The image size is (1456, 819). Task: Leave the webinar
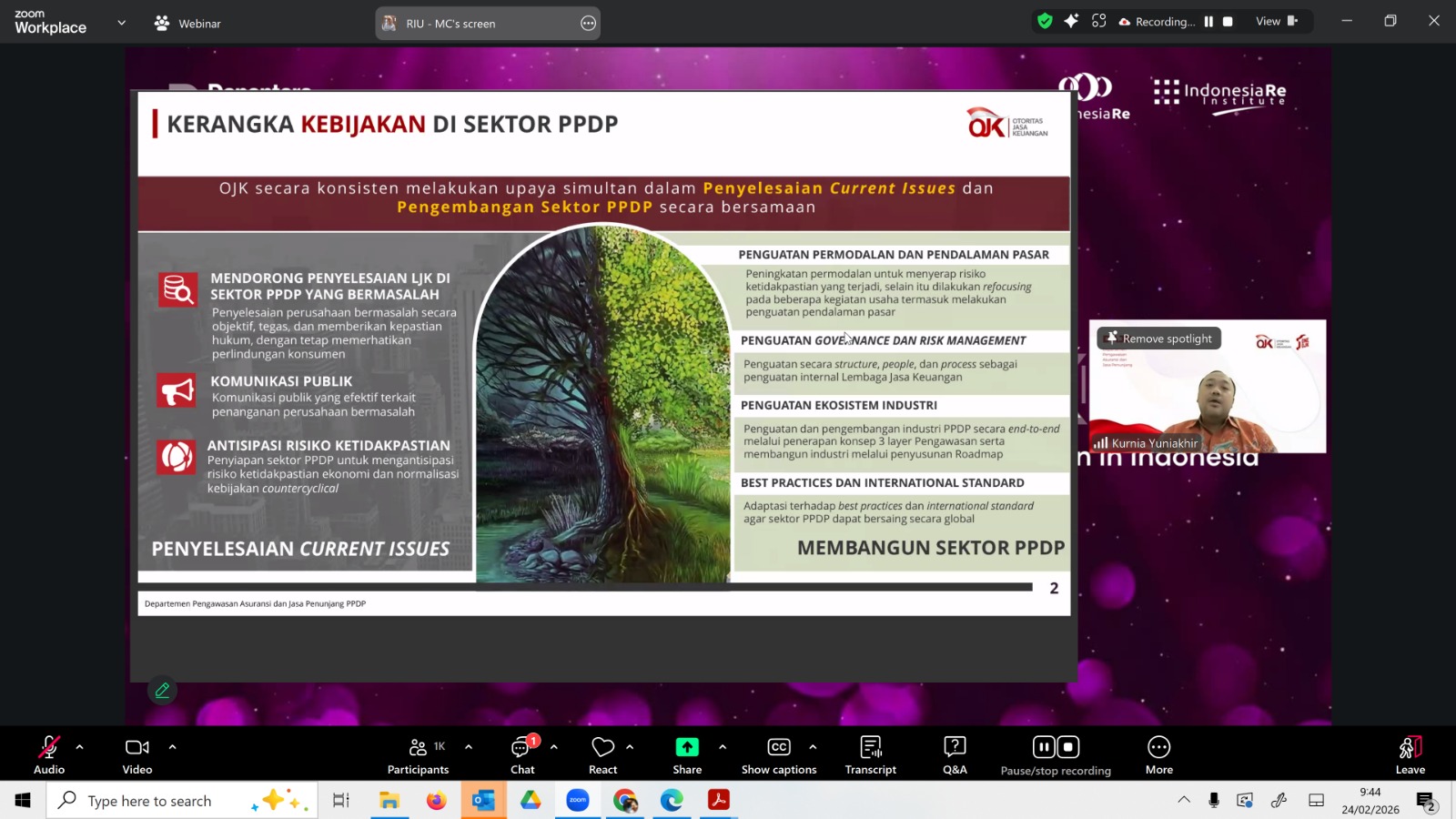click(1410, 754)
